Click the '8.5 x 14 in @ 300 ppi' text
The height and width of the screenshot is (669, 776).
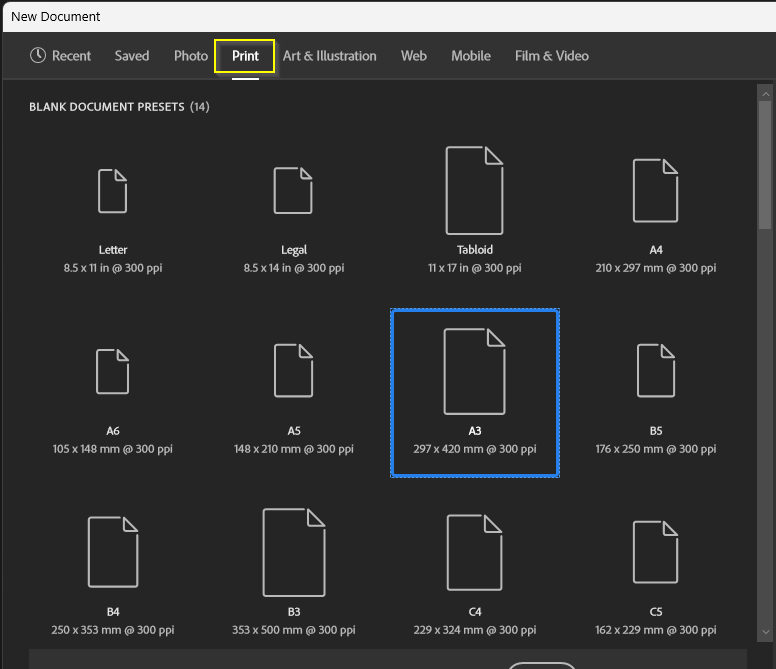[294, 268]
